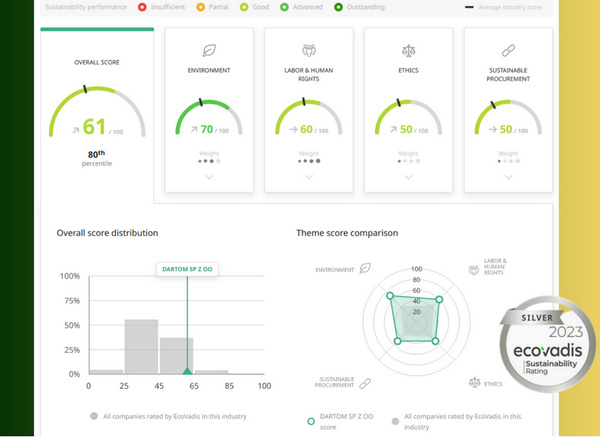
Task: Click the Environment card title
Action: [x=209, y=70]
